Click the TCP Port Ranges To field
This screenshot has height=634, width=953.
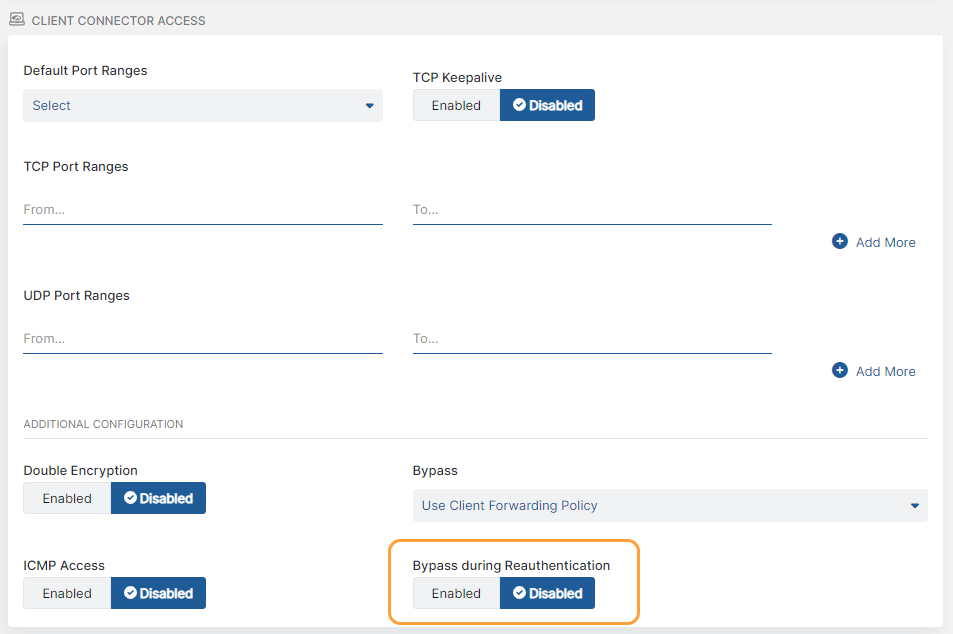pyautogui.click(x=591, y=210)
